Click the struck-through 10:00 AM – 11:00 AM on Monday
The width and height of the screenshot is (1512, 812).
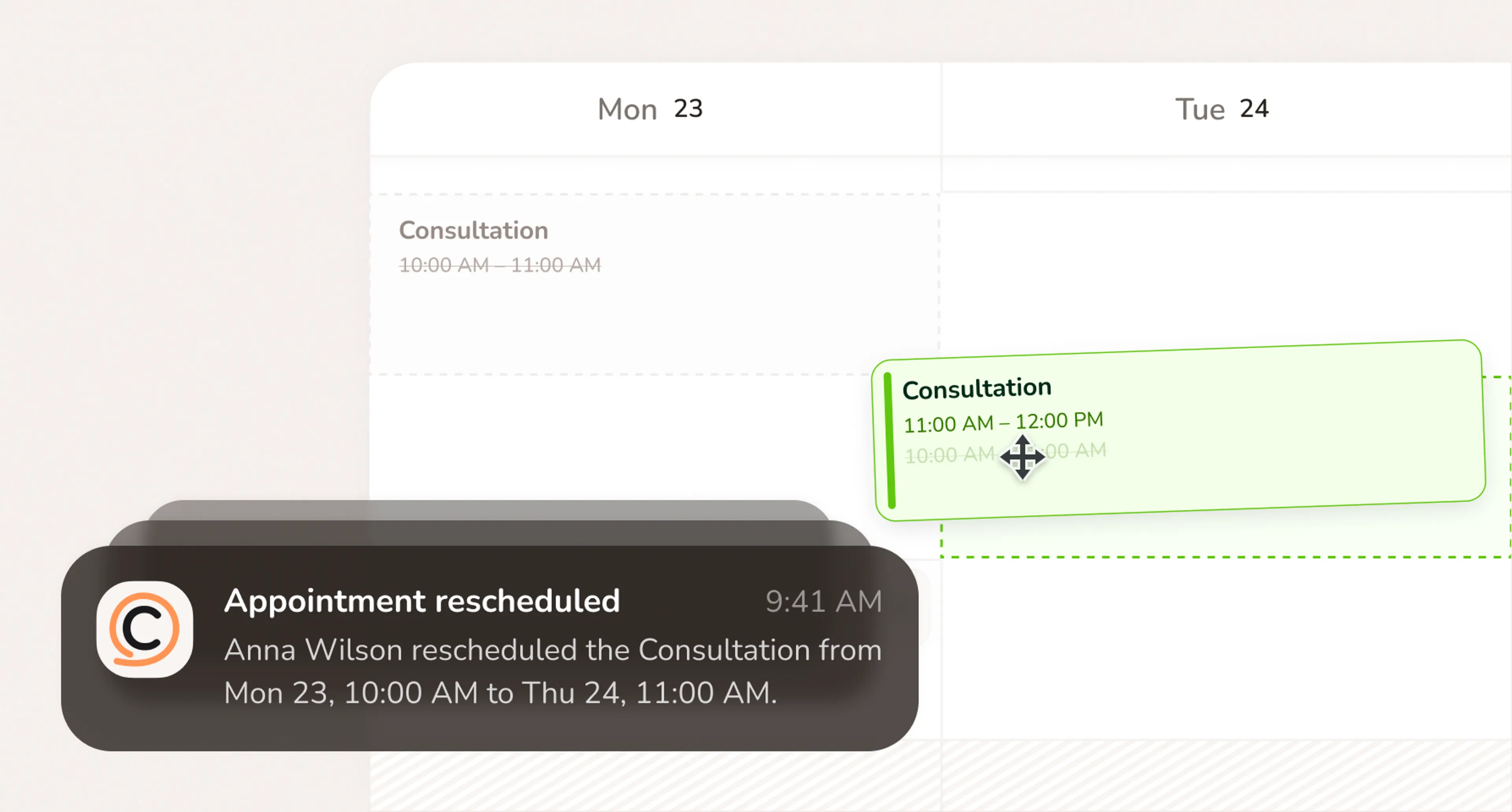click(x=500, y=265)
